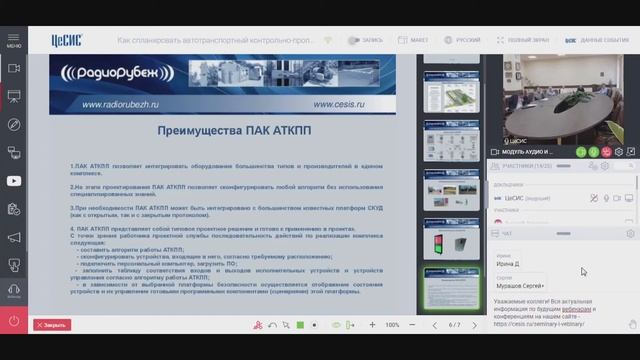Open the Макет layout menu

coord(413,40)
